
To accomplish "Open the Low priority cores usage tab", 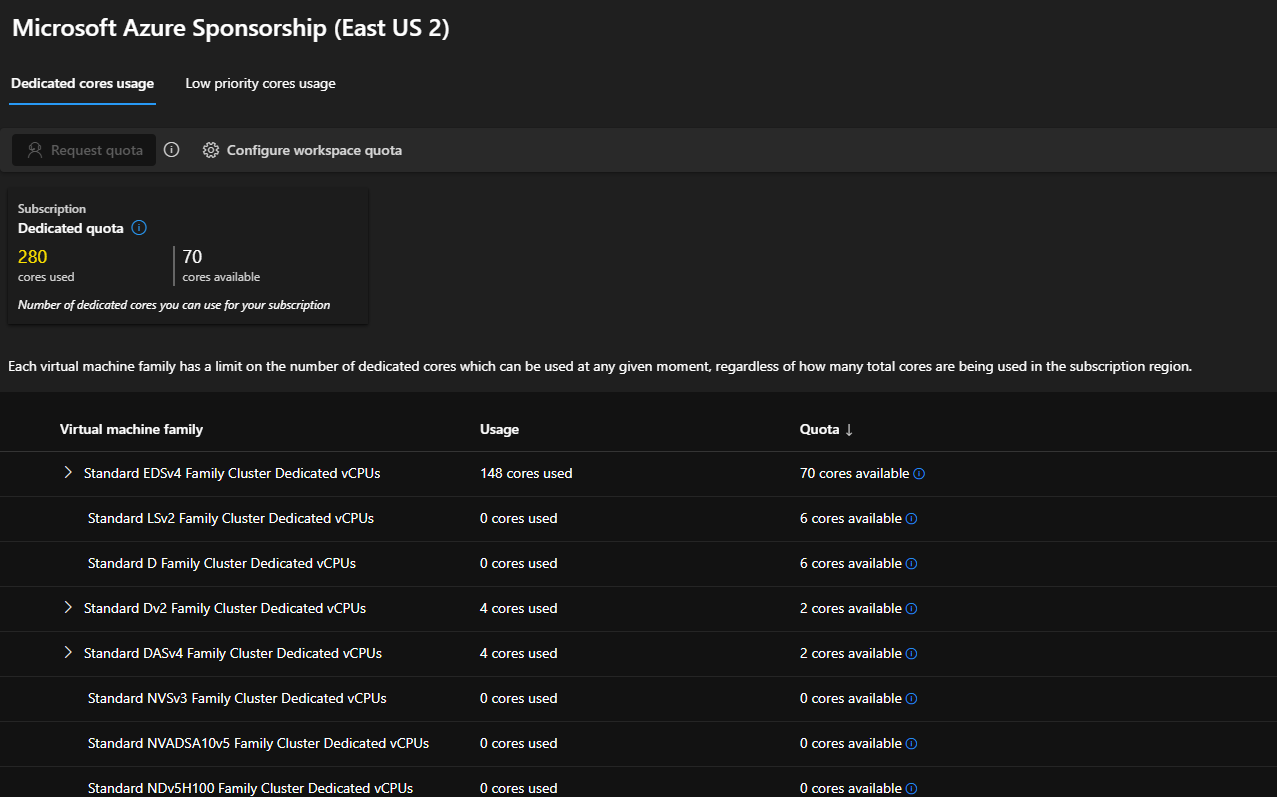I will (x=260, y=84).
